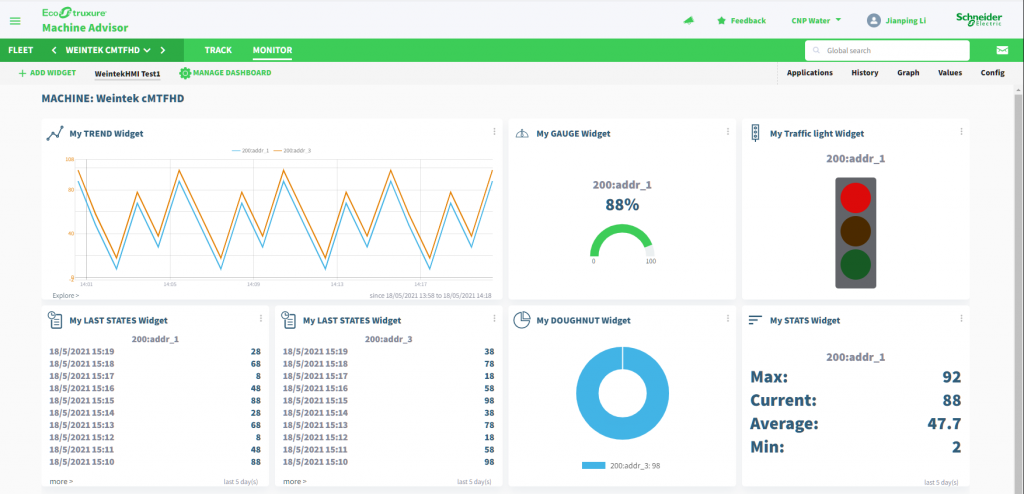Click the 200:addr_1 LAST STATES widget icon
1024x494 pixels.
(55, 320)
